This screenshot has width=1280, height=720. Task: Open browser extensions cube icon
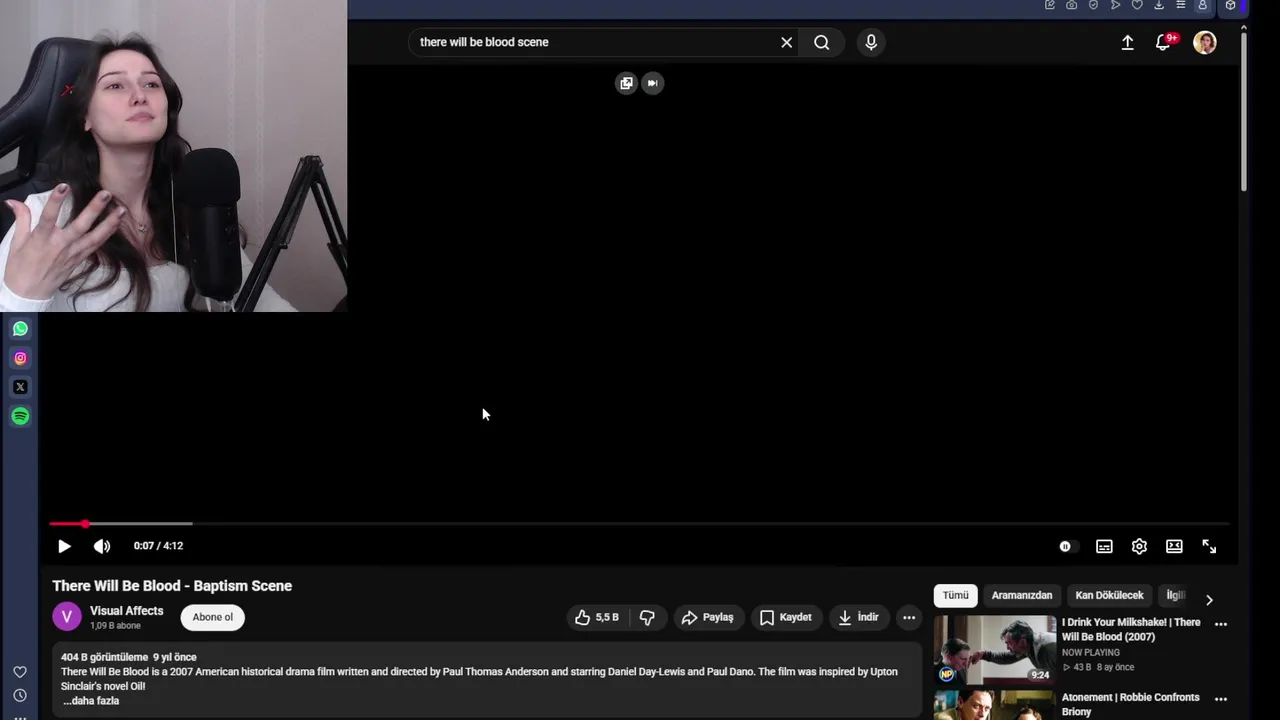(x=1231, y=5)
